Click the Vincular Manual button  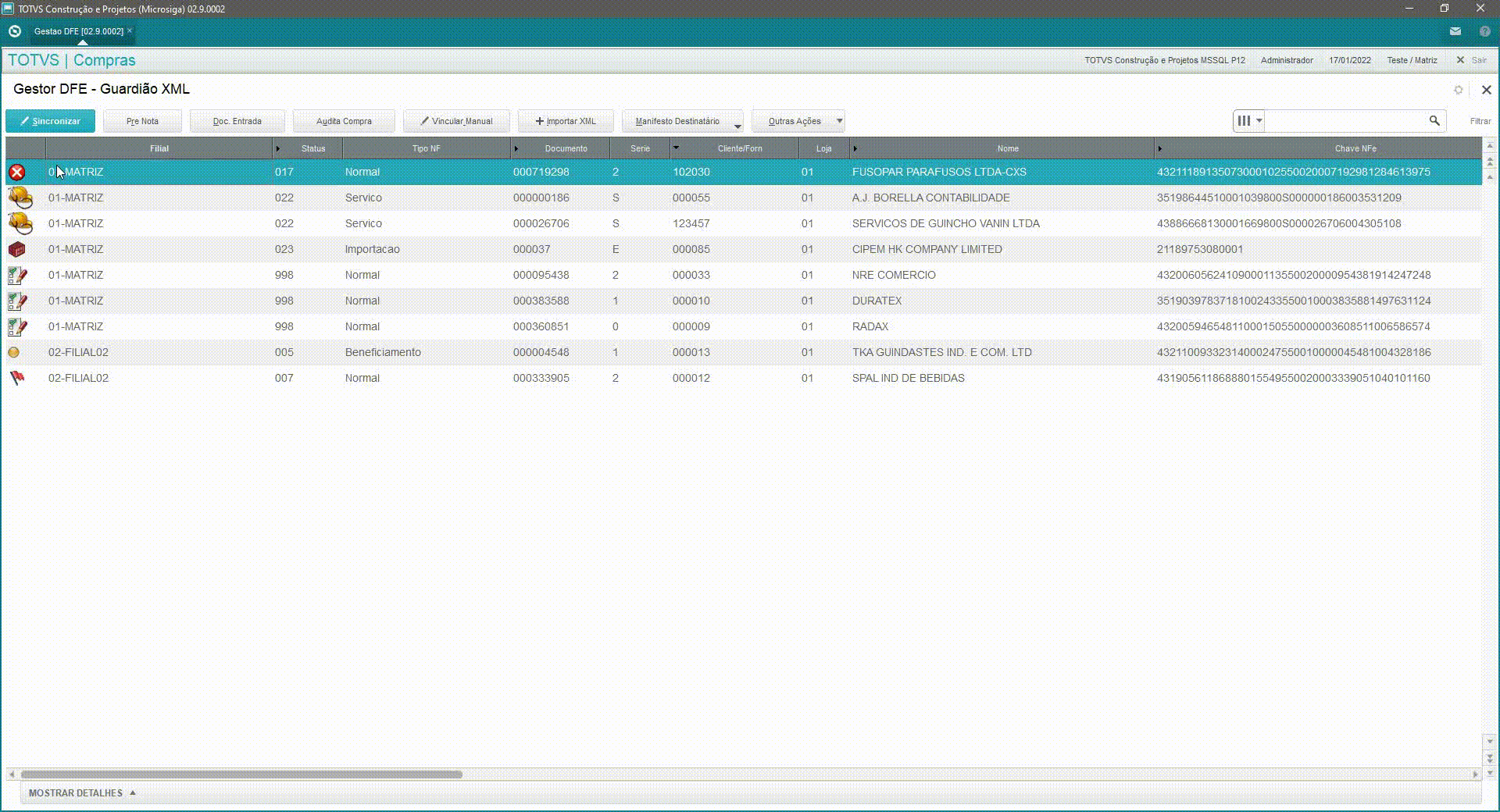(456, 121)
